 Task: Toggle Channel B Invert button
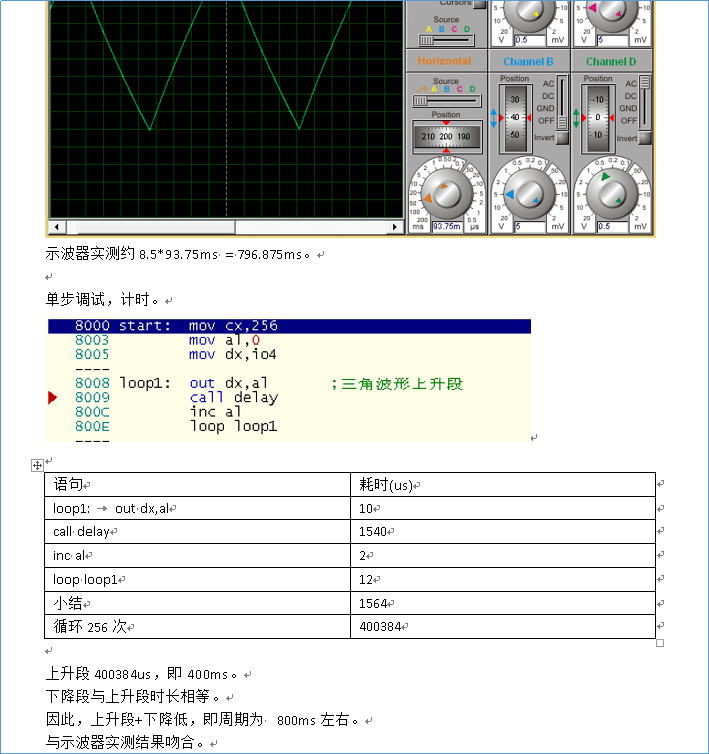(x=562, y=138)
